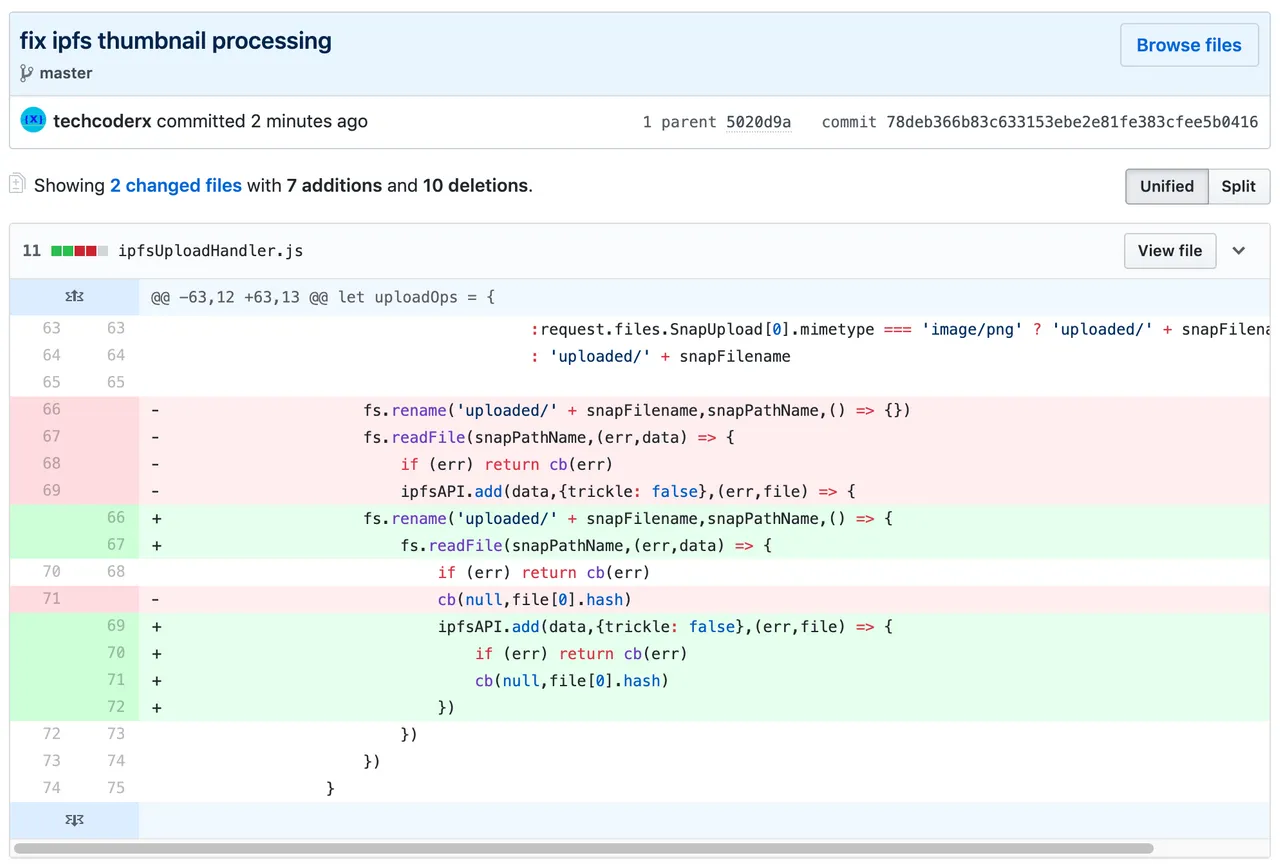Click the changed files document icon

(17, 184)
